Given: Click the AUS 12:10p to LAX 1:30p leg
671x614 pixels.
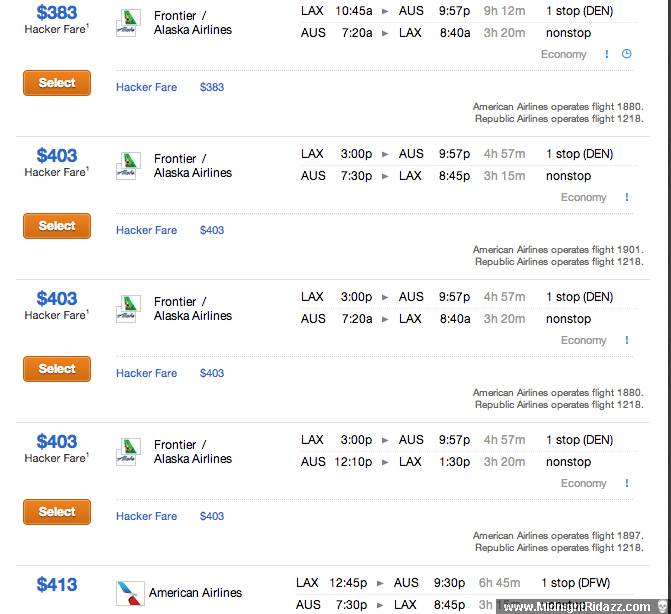Looking at the screenshot, I should 446,462.
